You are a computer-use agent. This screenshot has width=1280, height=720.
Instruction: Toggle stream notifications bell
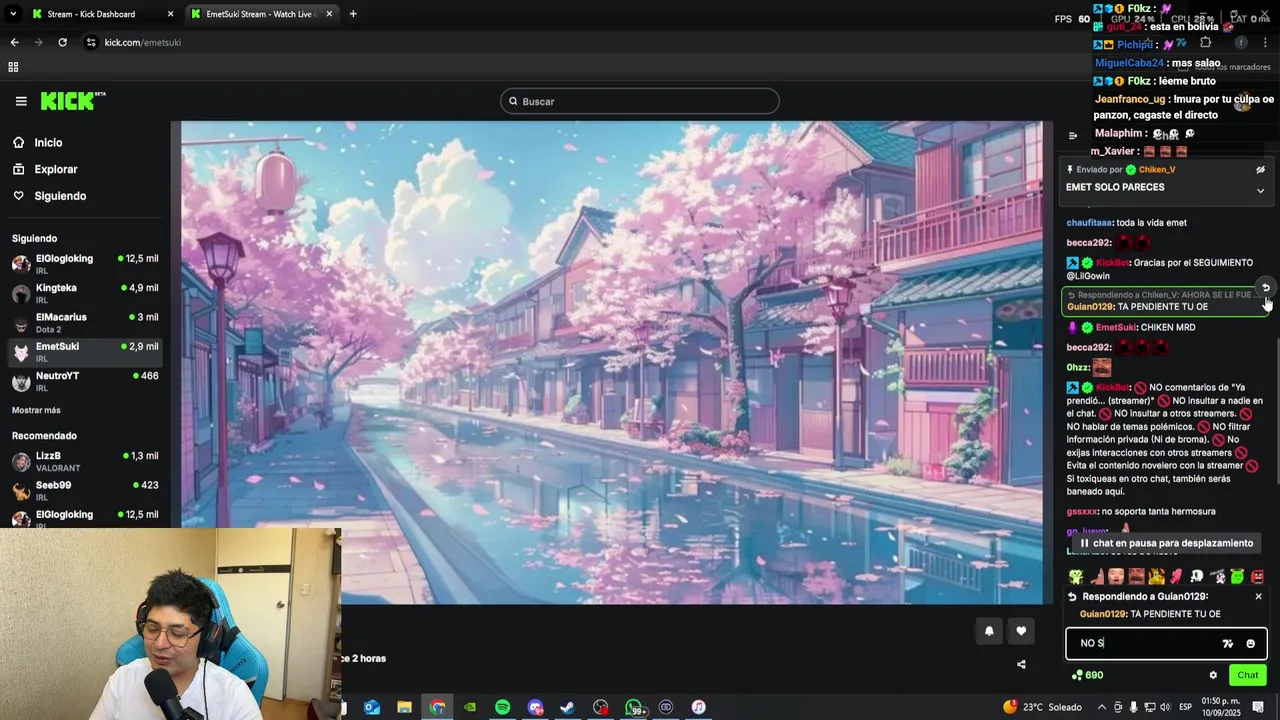click(989, 631)
